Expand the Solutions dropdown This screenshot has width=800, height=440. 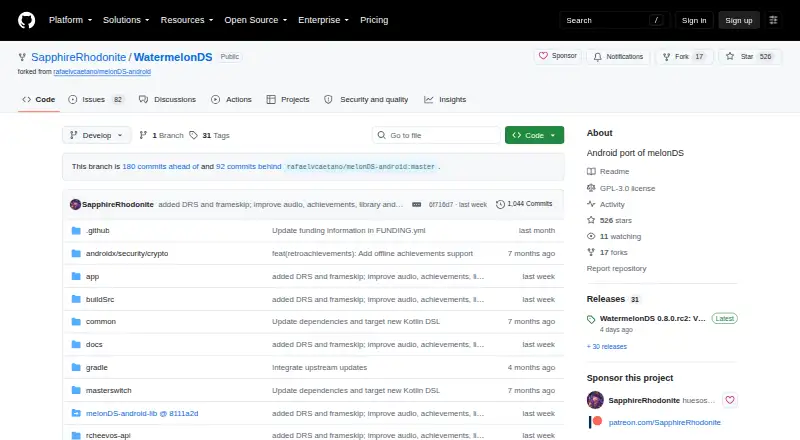click(126, 20)
